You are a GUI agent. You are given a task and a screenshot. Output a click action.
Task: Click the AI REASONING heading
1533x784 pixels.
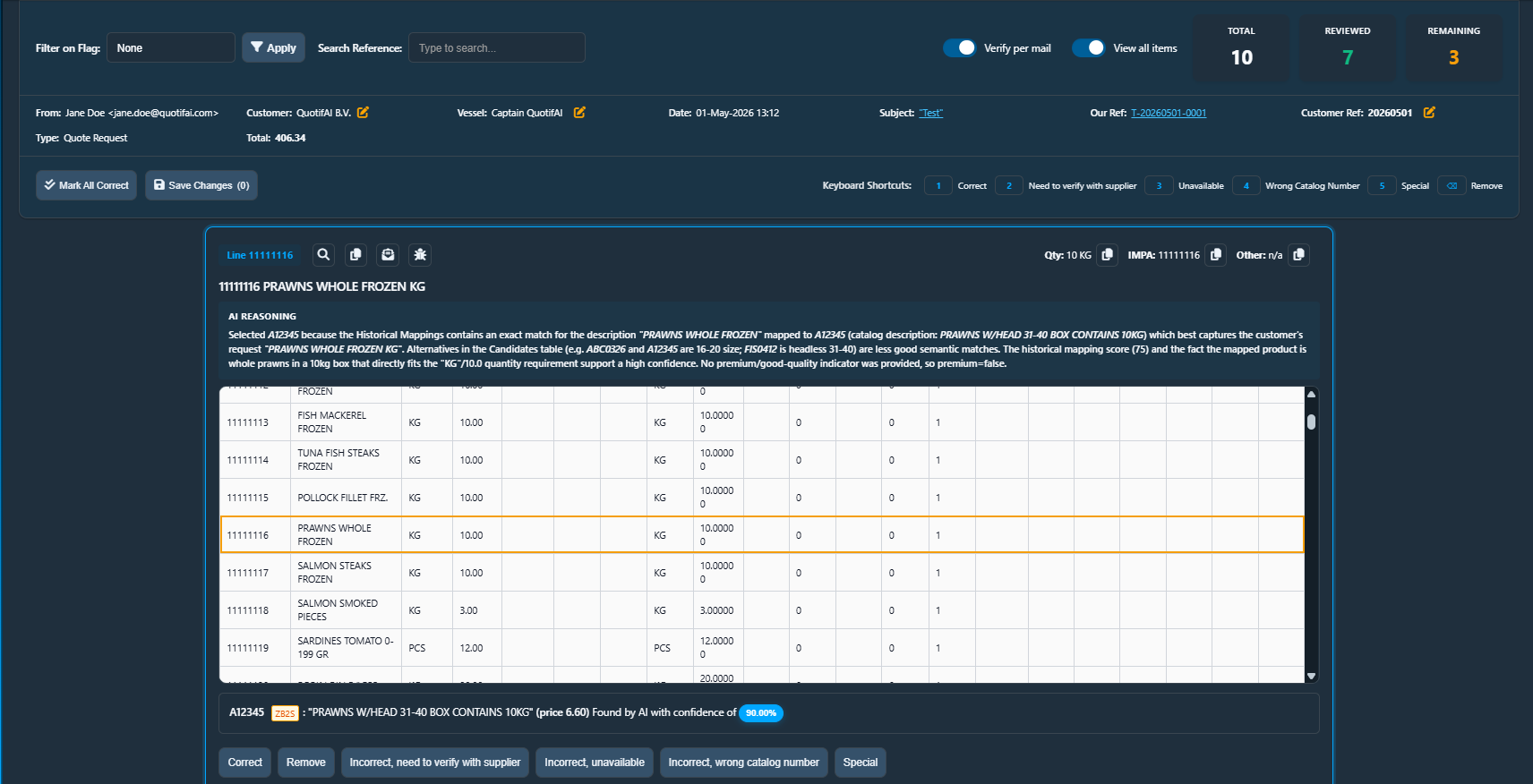pyautogui.click(x=262, y=317)
